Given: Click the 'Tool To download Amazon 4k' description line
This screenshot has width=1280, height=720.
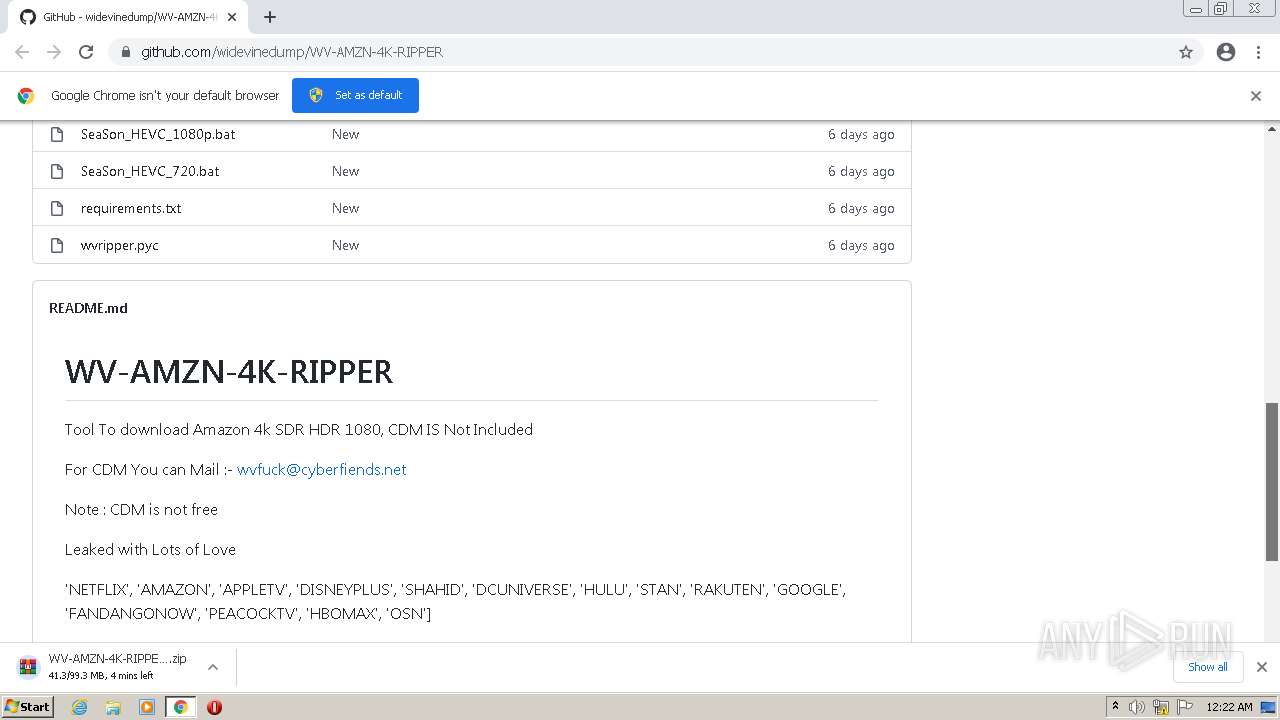Looking at the screenshot, I should [299, 429].
